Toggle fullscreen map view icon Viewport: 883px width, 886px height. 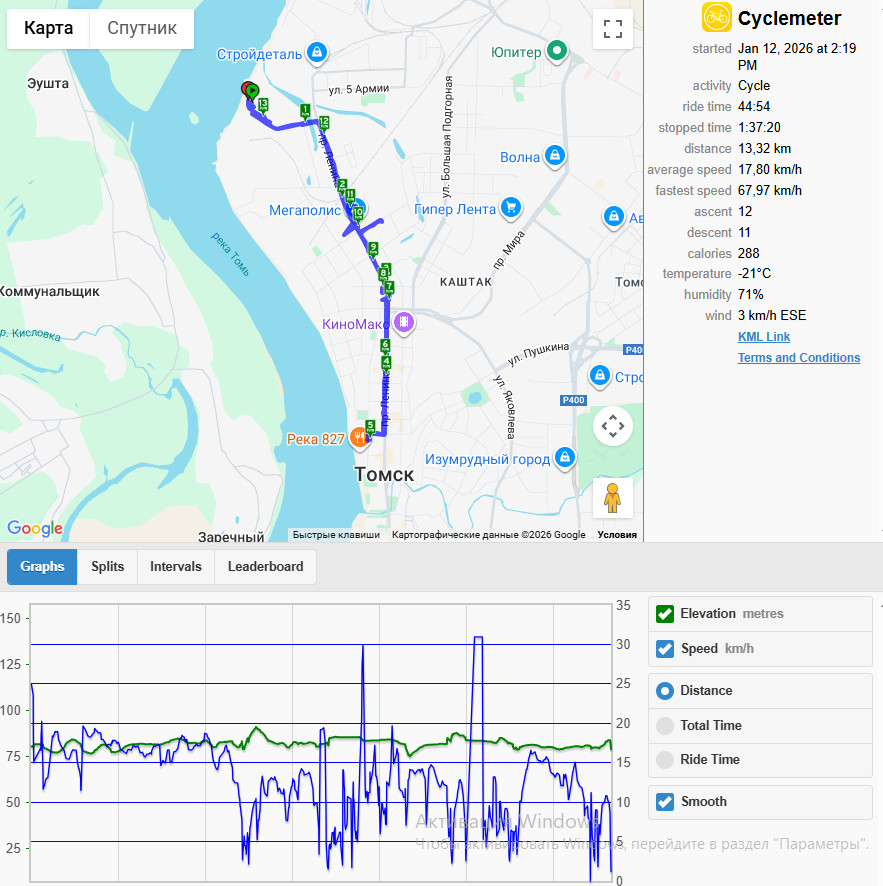(612, 29)
